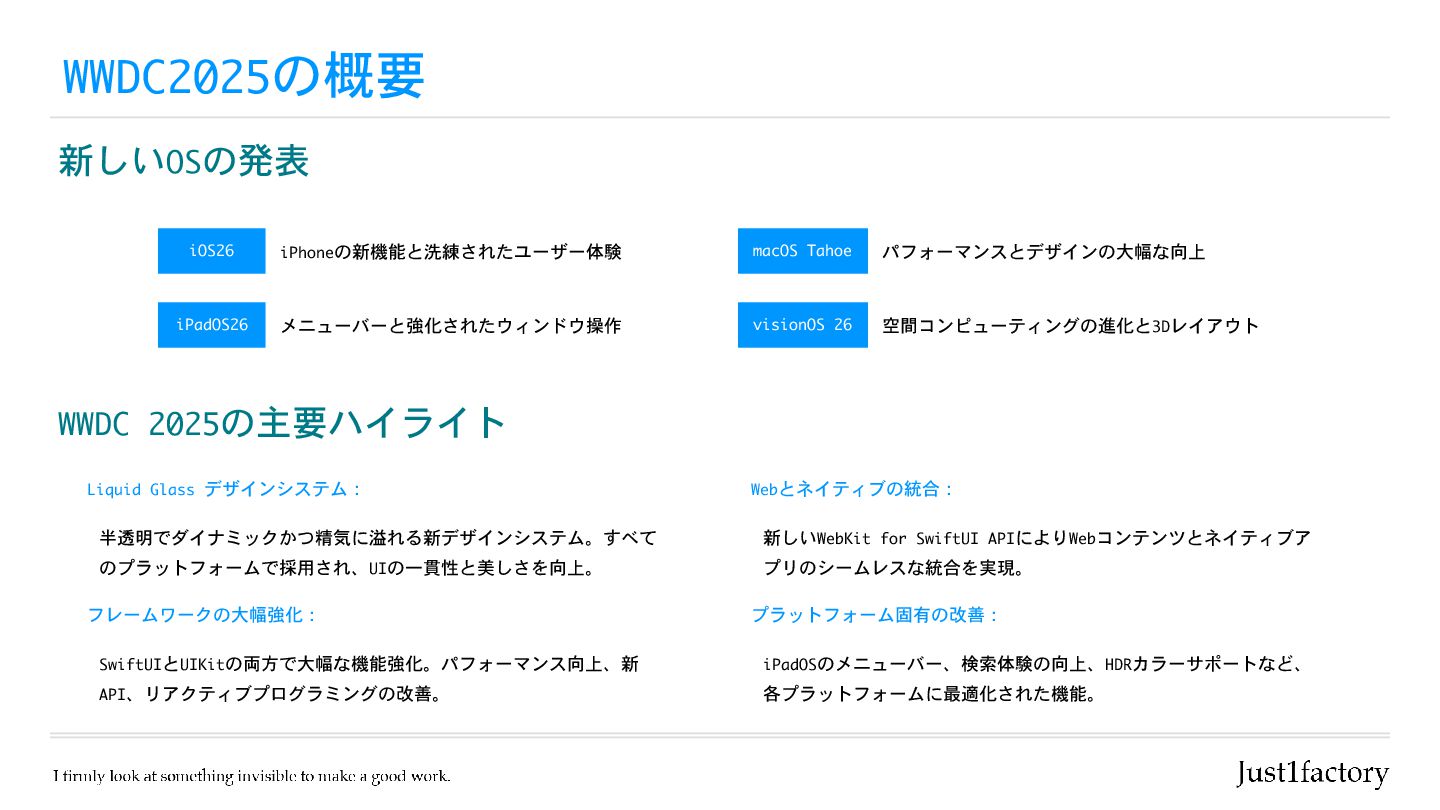Screen dimensions: 1440x810
Task: Click text パフォーマンスとデザインの大幅な向上
Action: point(1043,252)
